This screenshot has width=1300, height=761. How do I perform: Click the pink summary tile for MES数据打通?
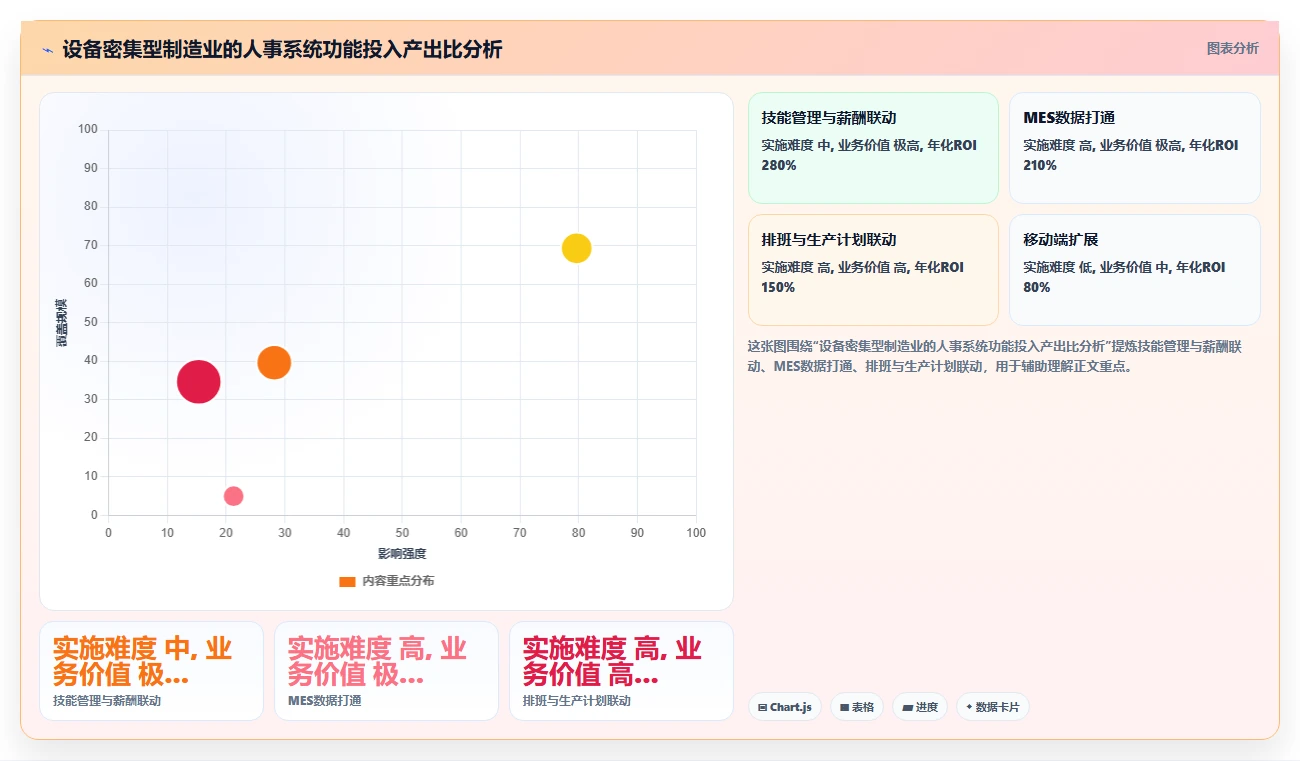coord(386,671)
